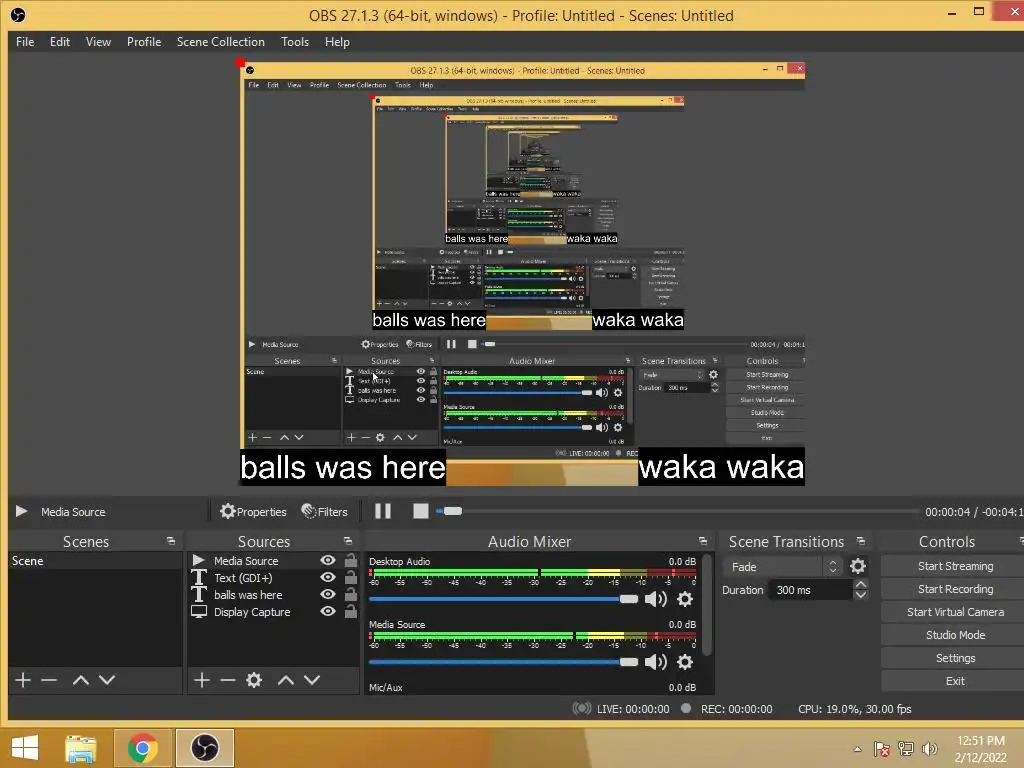This screenshot has height=768, width=1024.
Task: Stop the media source playback
Action: 421,511
